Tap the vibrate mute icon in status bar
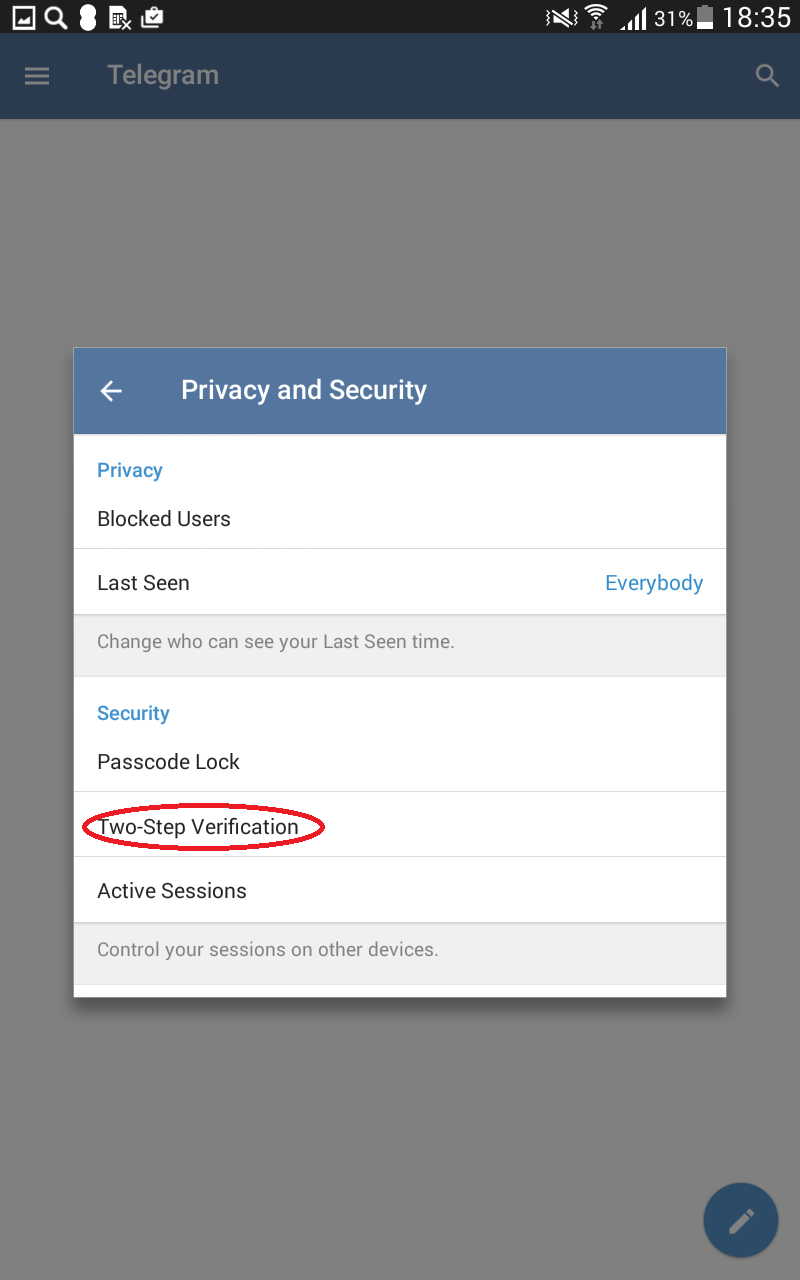 click(561, 17)
